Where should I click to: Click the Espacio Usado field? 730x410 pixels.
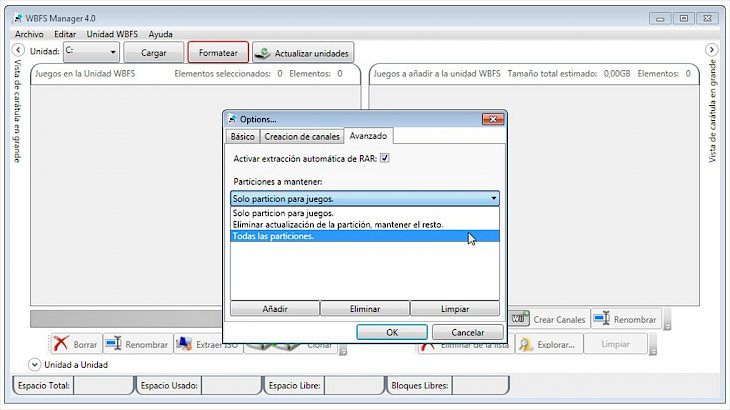point(231,385)
